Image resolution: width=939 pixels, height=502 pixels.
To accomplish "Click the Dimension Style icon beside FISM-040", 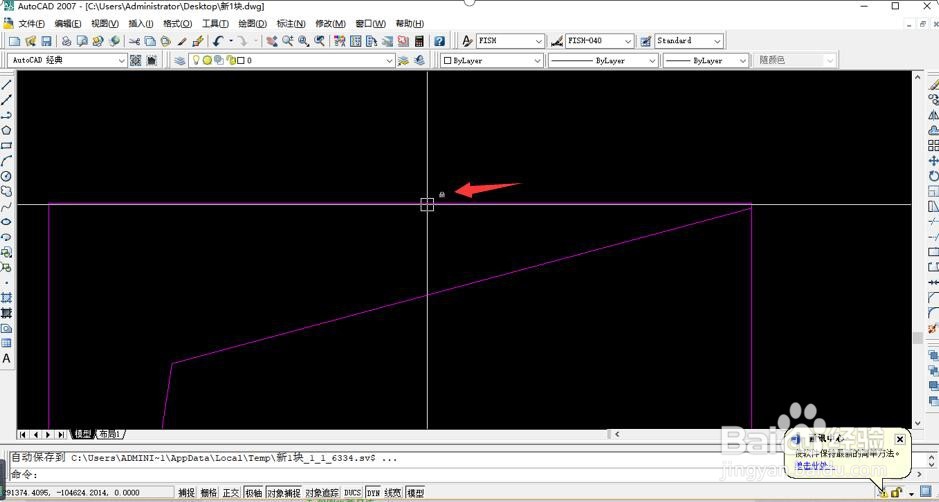I will pos(557,41).
